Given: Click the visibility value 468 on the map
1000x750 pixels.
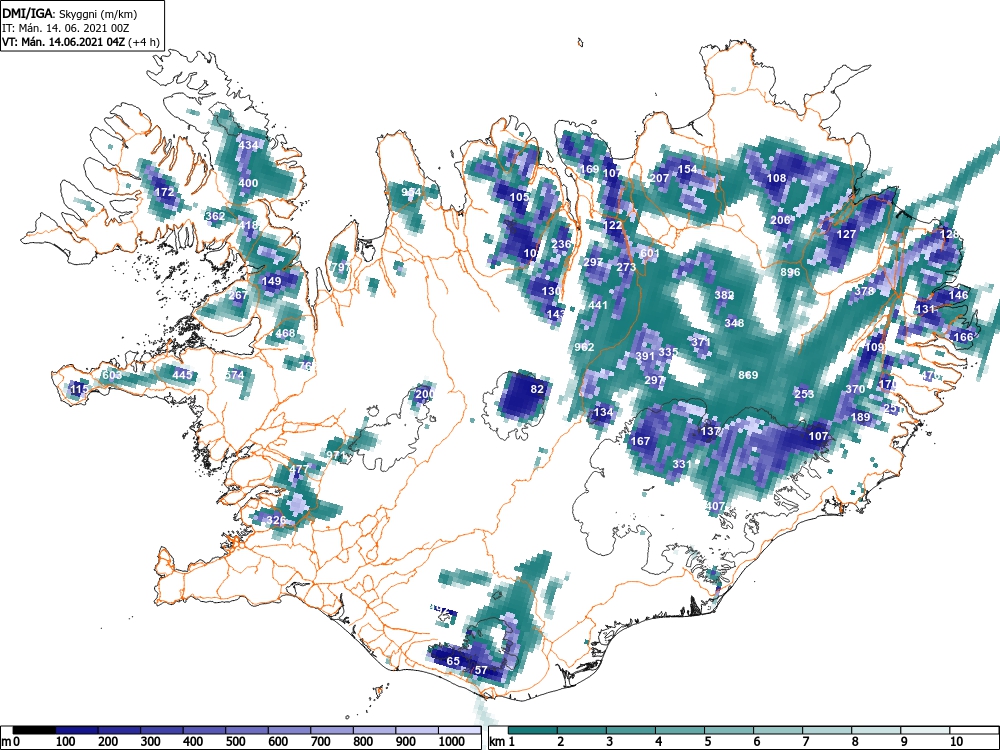Looking at the screenshot, I should click(x=286, y=333).
